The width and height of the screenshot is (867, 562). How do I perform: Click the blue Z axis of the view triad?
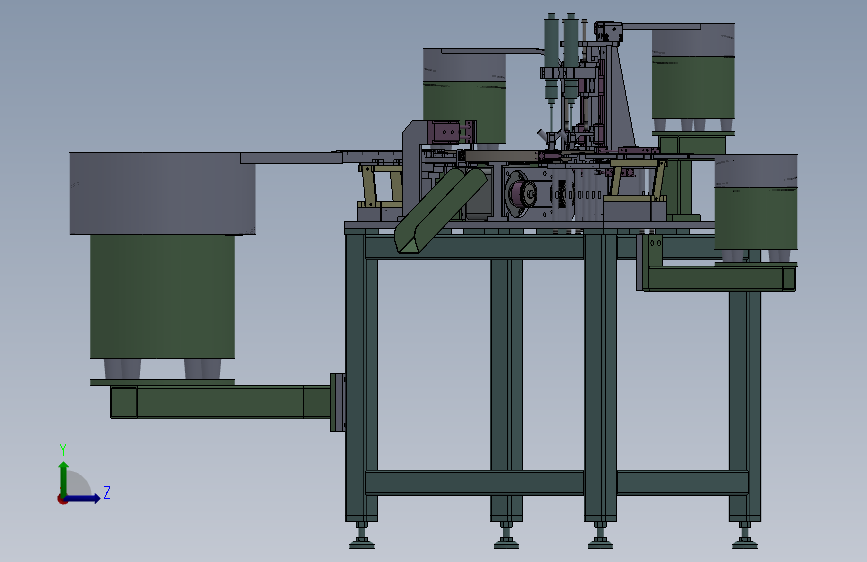point(83,498)
